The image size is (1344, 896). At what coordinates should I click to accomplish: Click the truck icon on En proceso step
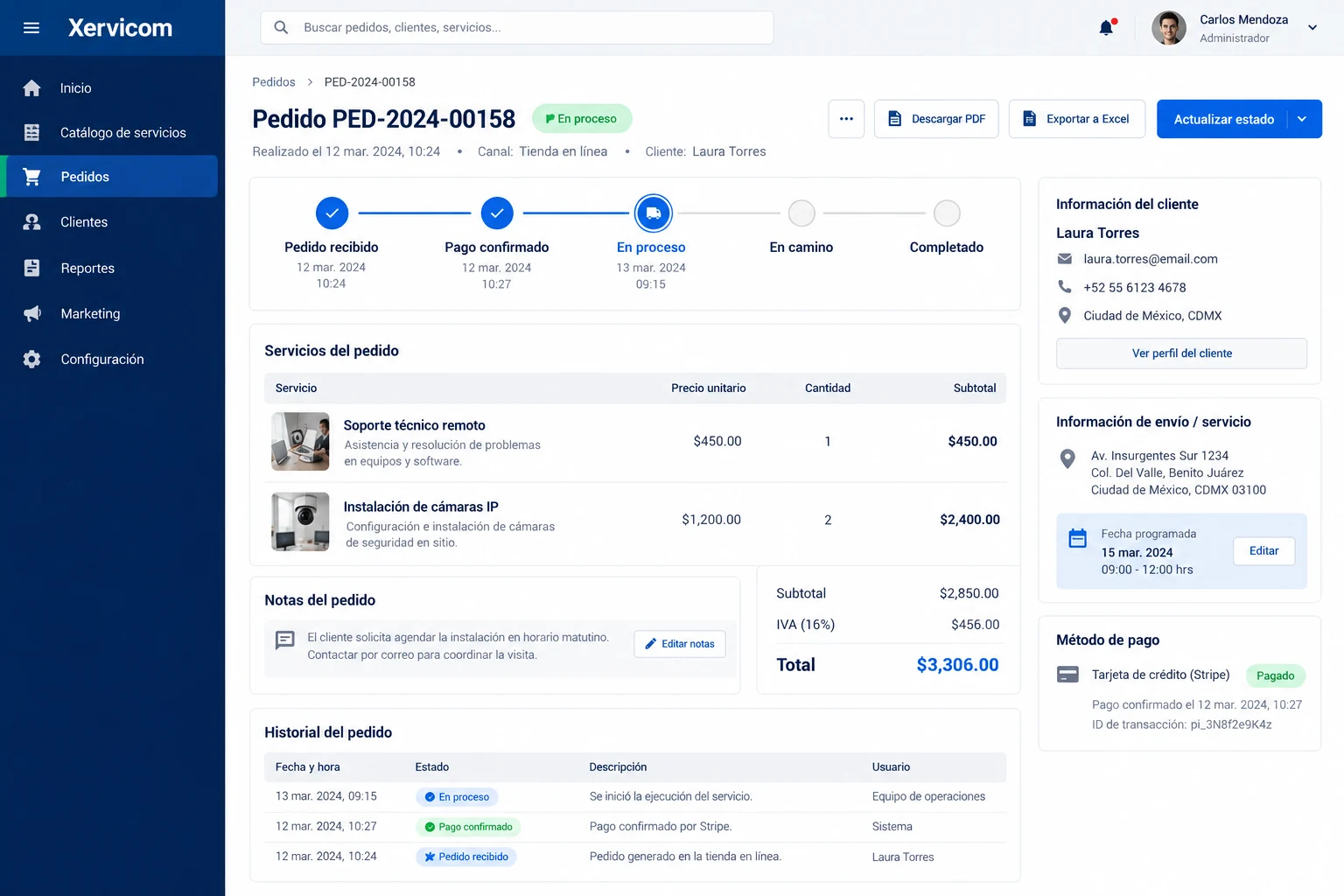[653, 213]
